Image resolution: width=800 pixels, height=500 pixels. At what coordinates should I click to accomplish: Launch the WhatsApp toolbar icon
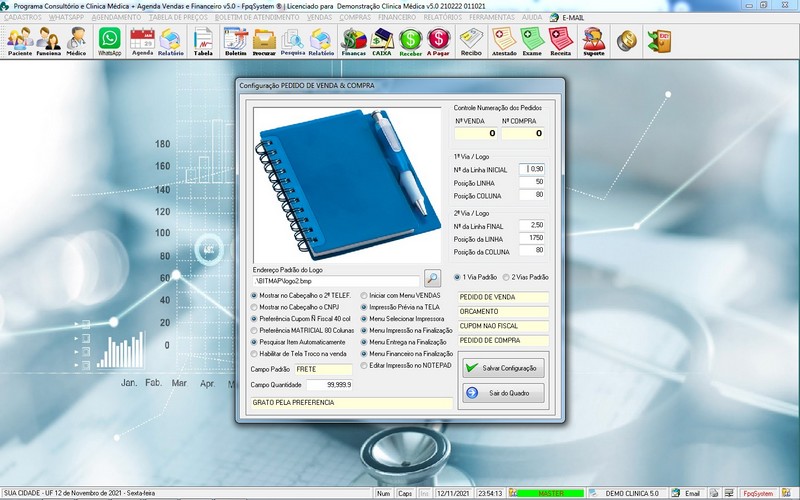[110, 41]
